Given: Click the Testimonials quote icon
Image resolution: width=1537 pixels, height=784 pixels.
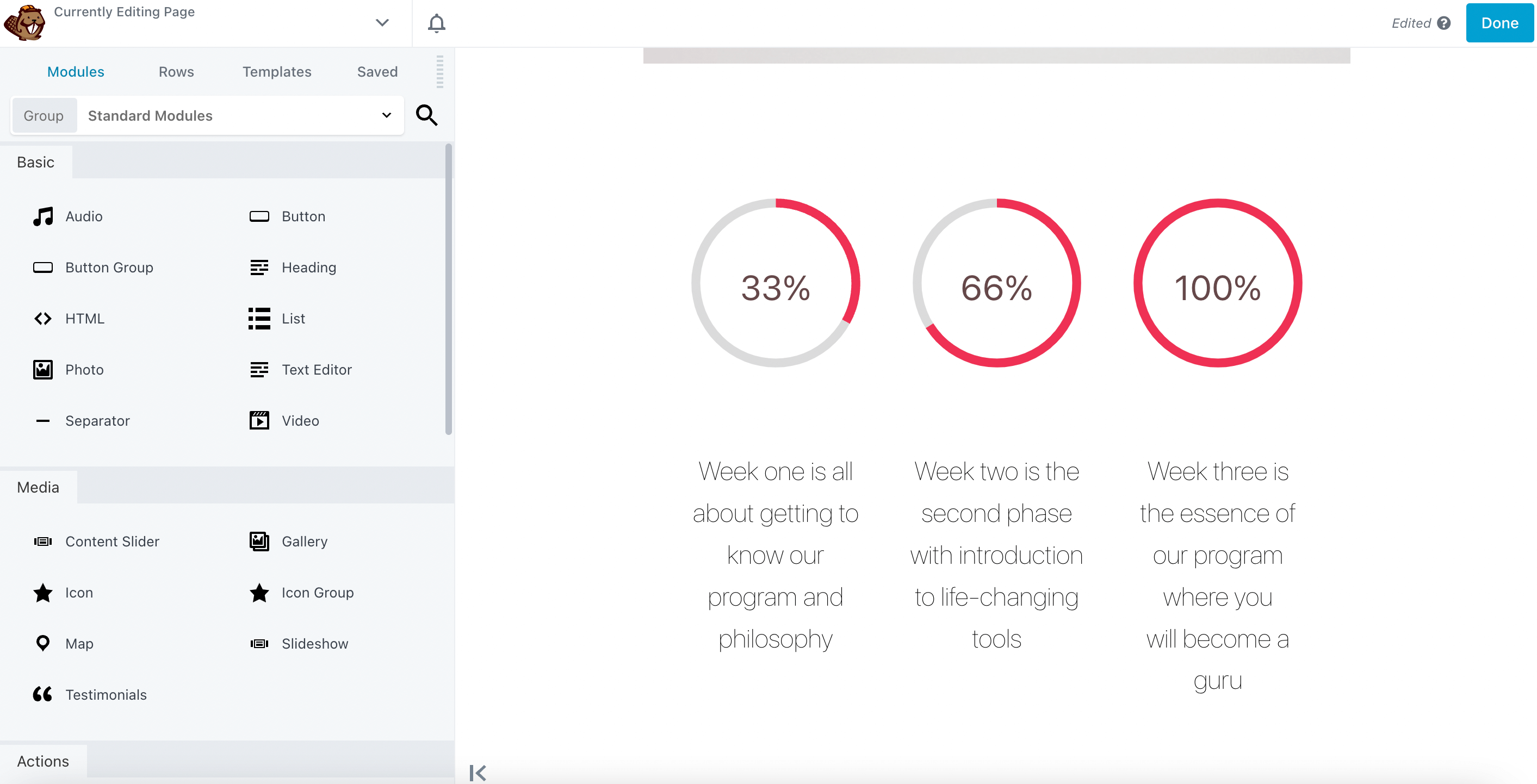Looking at the screenshot, I should coord(43,694).
